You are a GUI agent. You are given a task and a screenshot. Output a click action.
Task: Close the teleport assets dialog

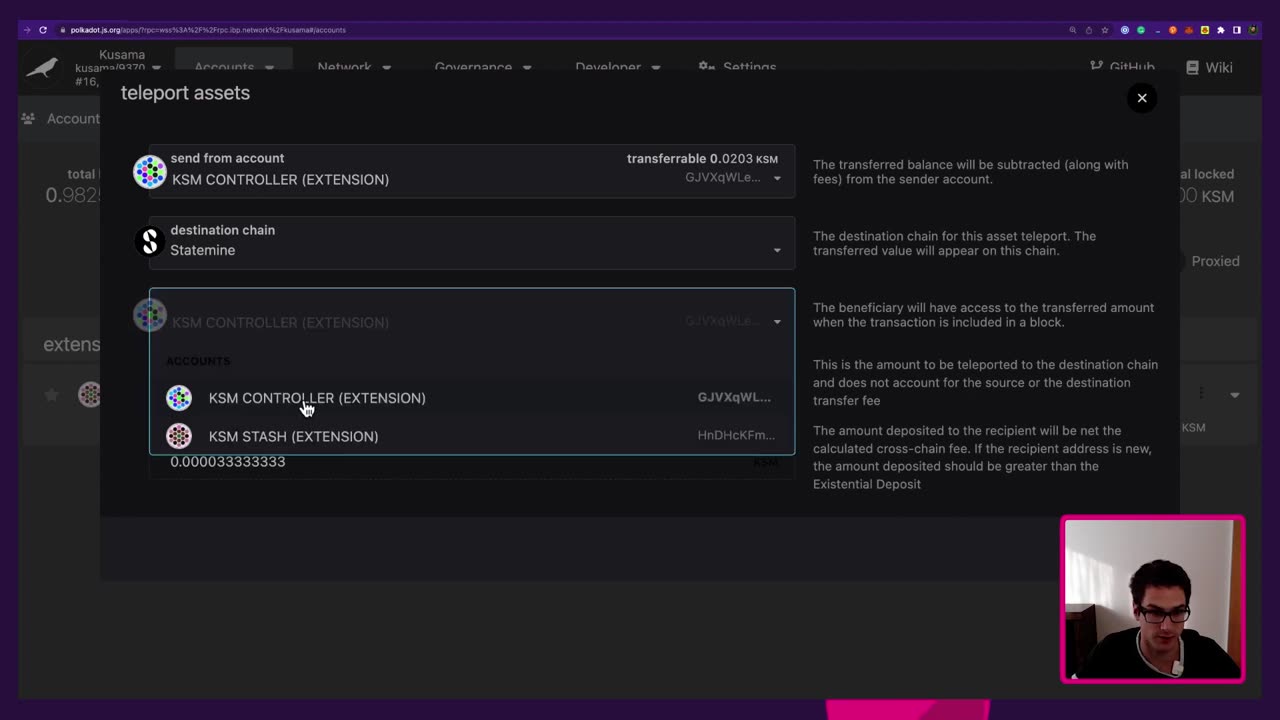1141,98
